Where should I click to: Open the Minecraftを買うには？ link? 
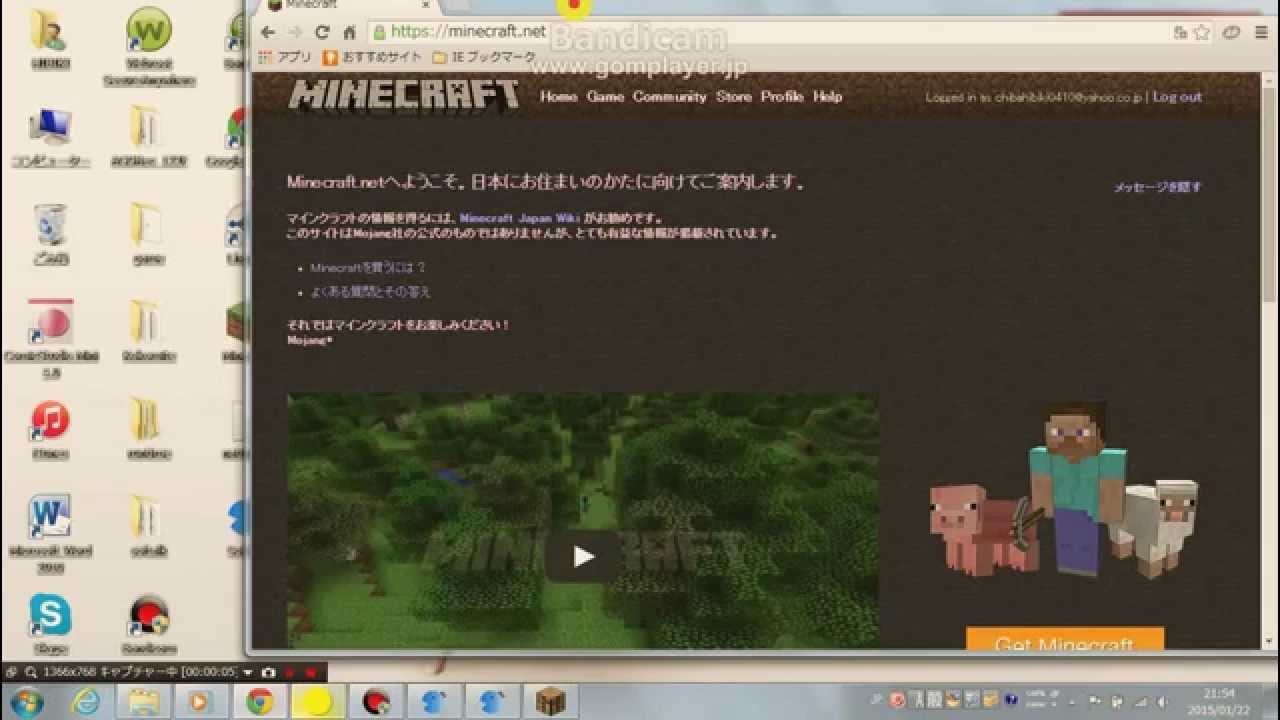pos(368,268)
